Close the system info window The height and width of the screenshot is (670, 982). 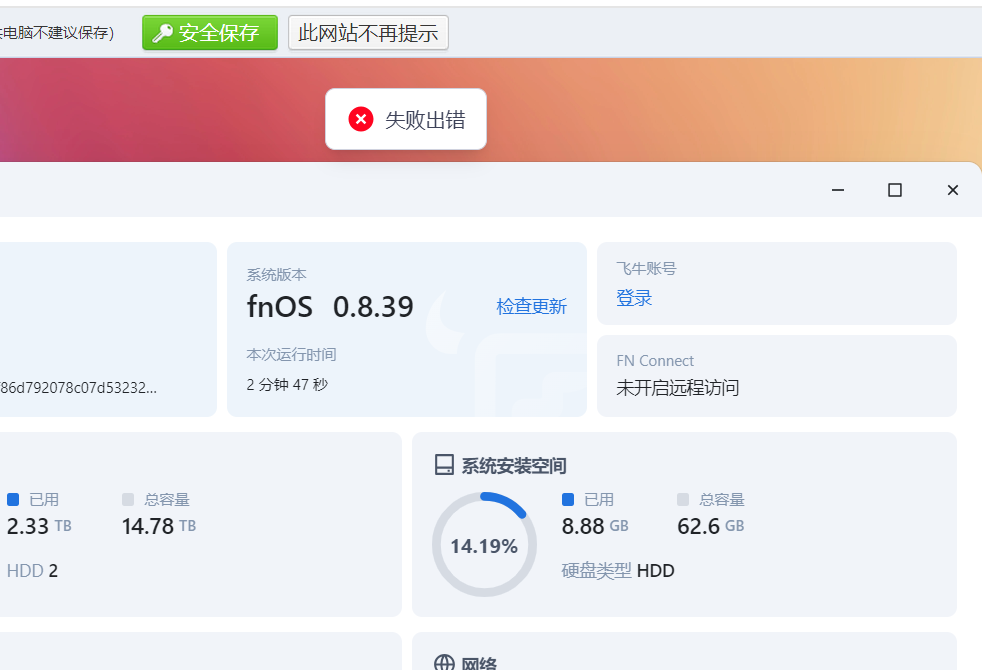point(953,190)
